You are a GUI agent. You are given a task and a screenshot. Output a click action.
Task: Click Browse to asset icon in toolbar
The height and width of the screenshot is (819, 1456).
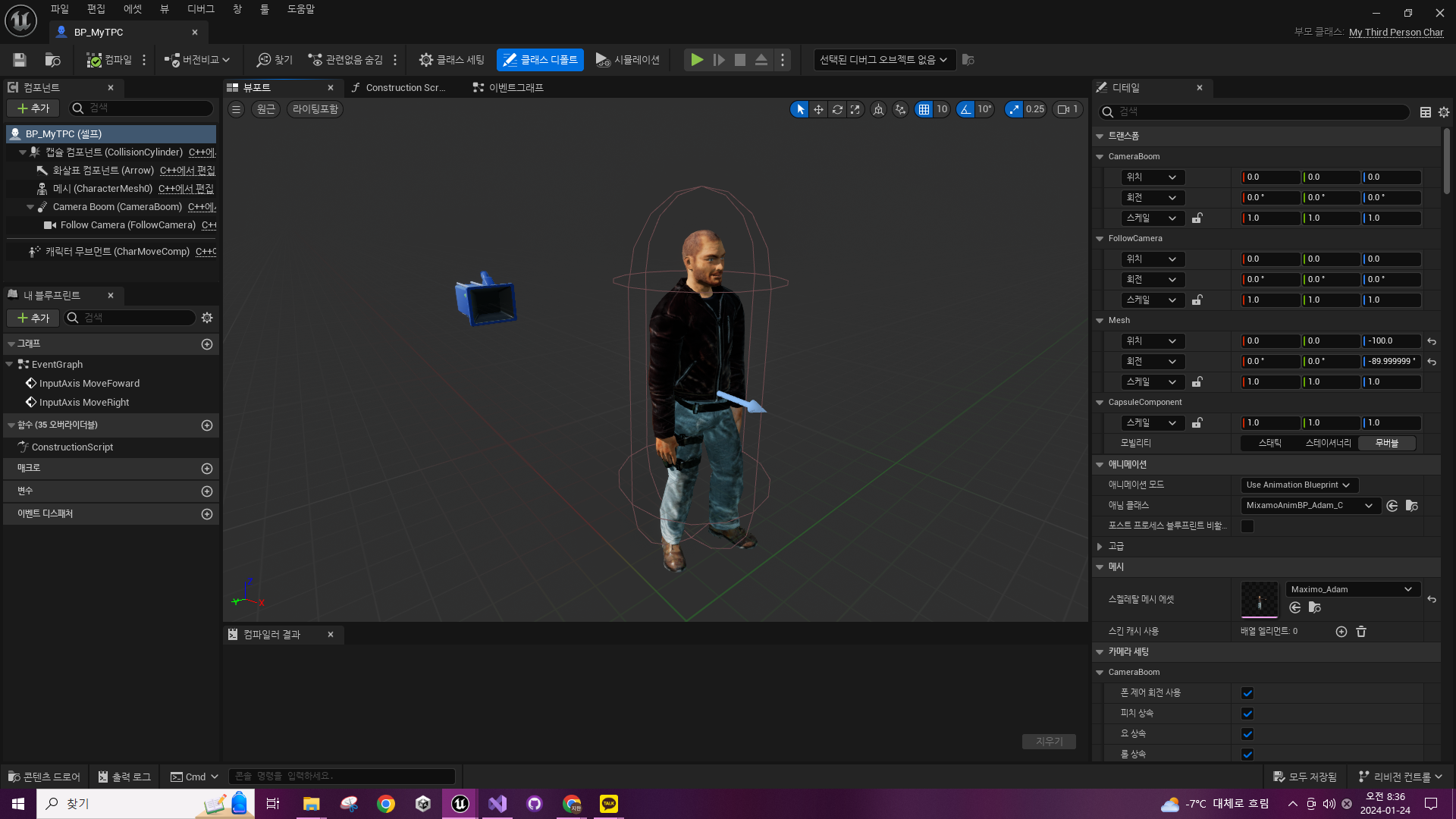(x=52, y=60)
